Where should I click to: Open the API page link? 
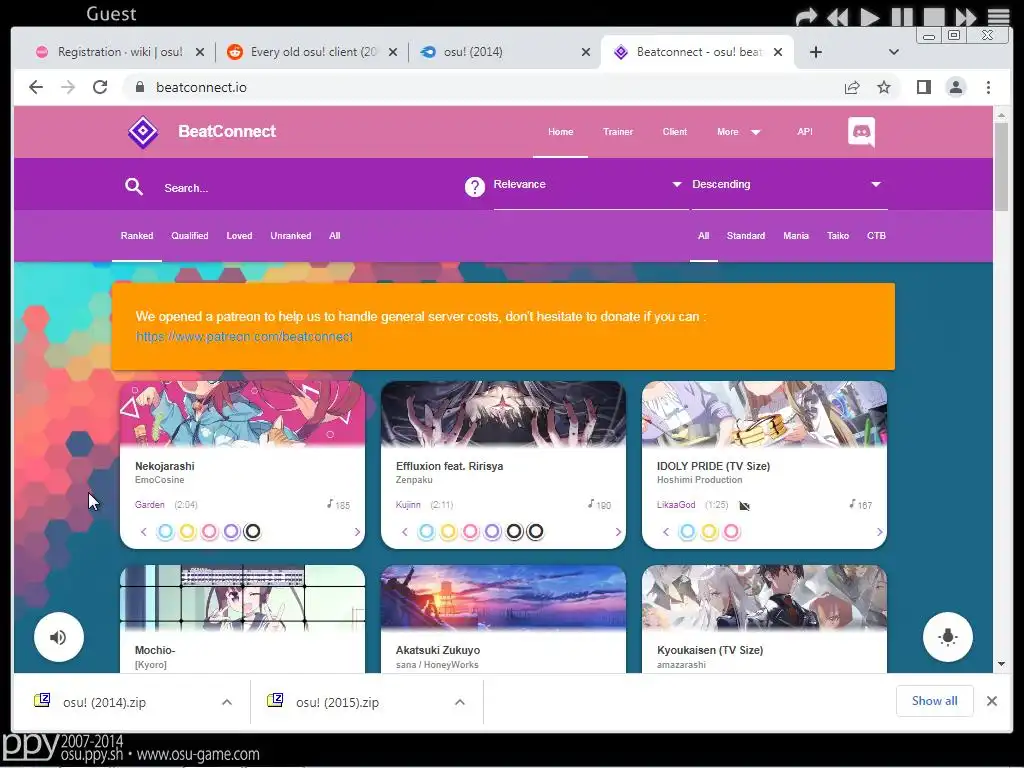805,132
